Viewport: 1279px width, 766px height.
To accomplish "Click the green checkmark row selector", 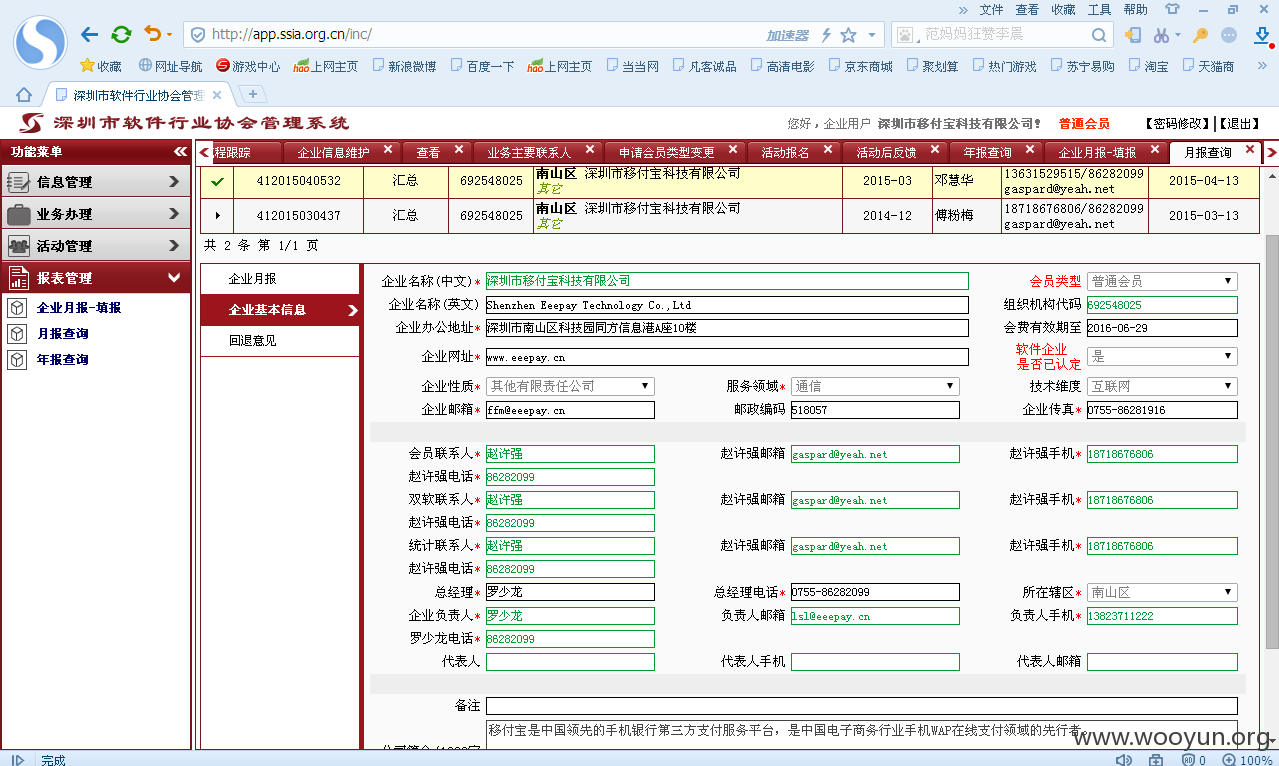I will click(x=217, y=181).
